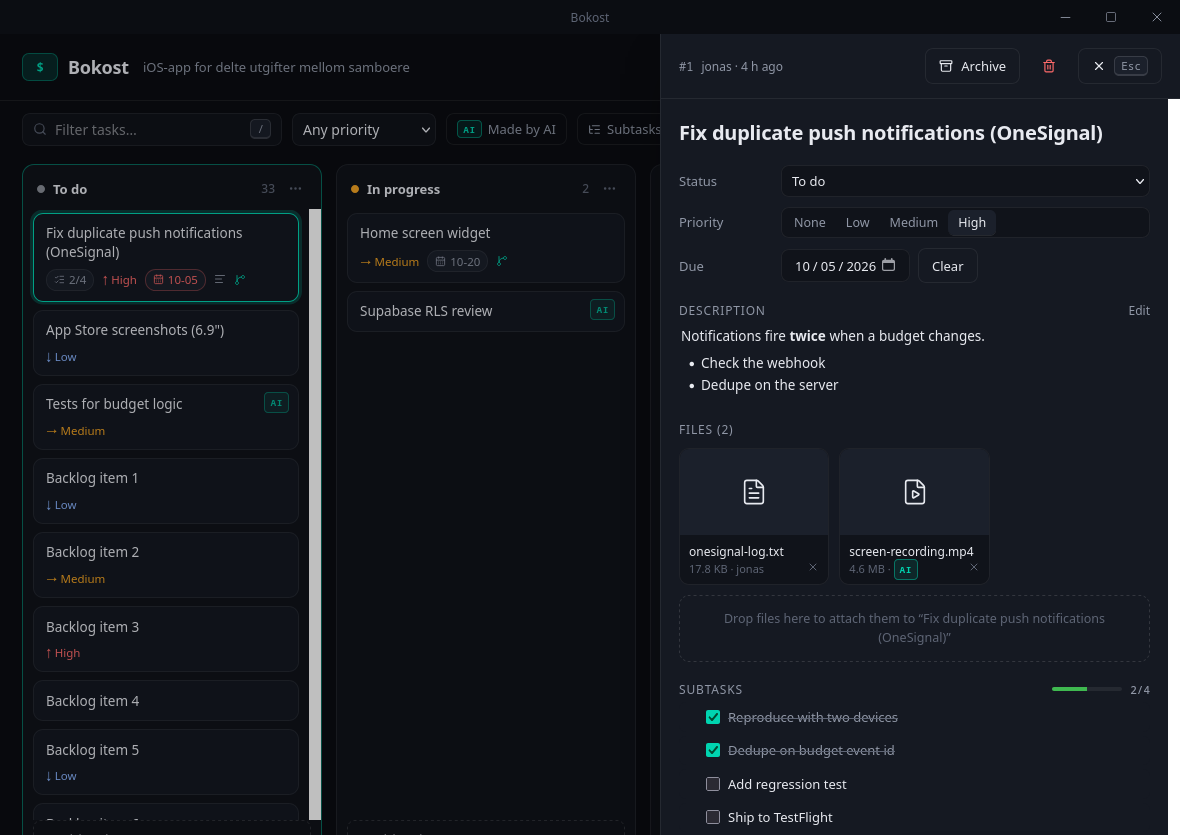Open the App Store screenshots (6.9") card
Image resolution: width=1180 pixels, height=835 pixels.
pos(166,343)
